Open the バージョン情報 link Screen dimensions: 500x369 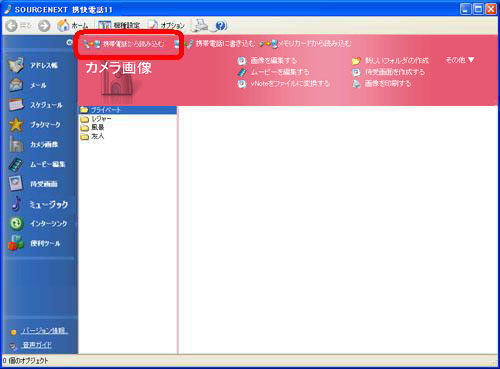(x=45, y=331)
